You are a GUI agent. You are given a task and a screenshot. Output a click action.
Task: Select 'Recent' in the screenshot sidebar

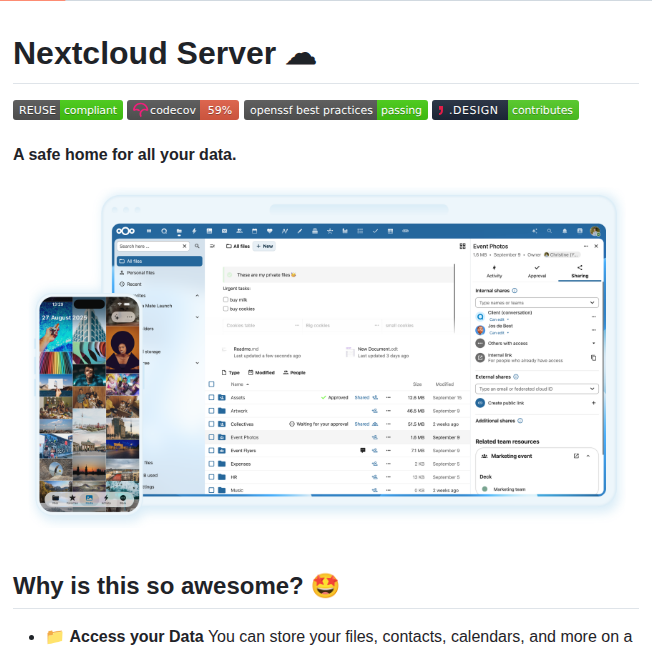[x=131, y=284]
